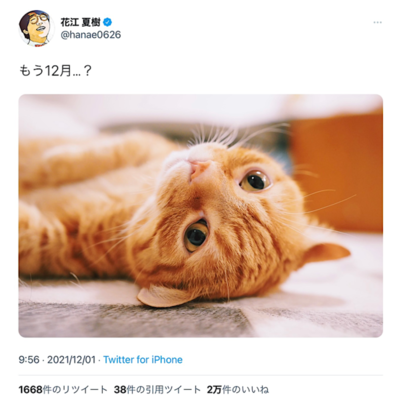Click the @hanae0626 handle
The height and width of the screenshot is (400, 408).
pos(91,35)
